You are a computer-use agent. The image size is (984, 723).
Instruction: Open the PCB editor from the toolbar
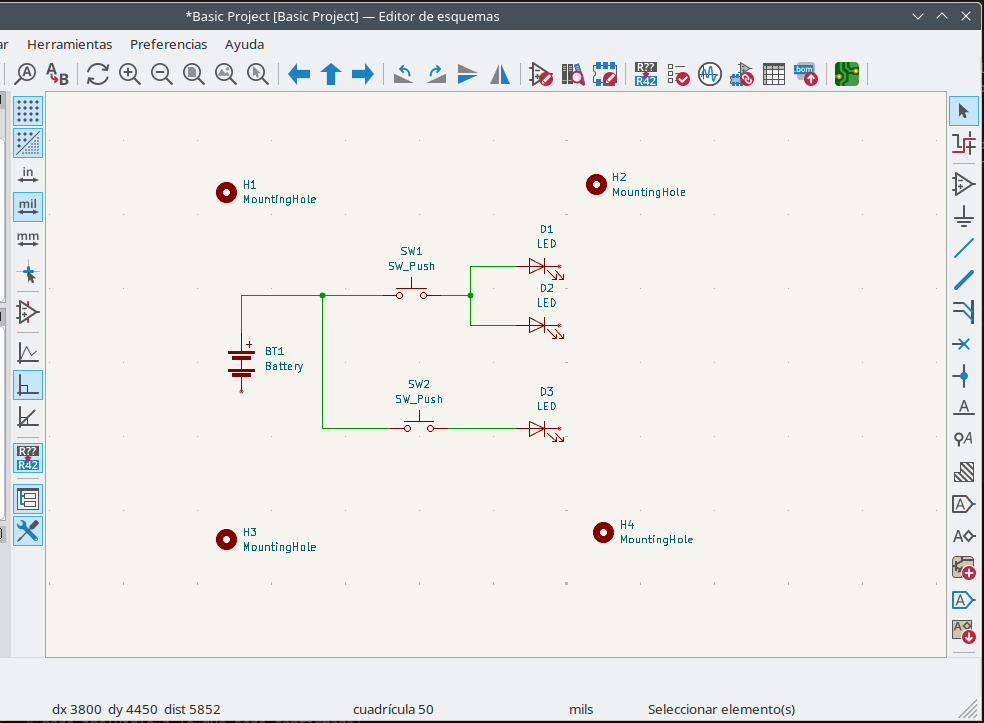tap(846, 74)
